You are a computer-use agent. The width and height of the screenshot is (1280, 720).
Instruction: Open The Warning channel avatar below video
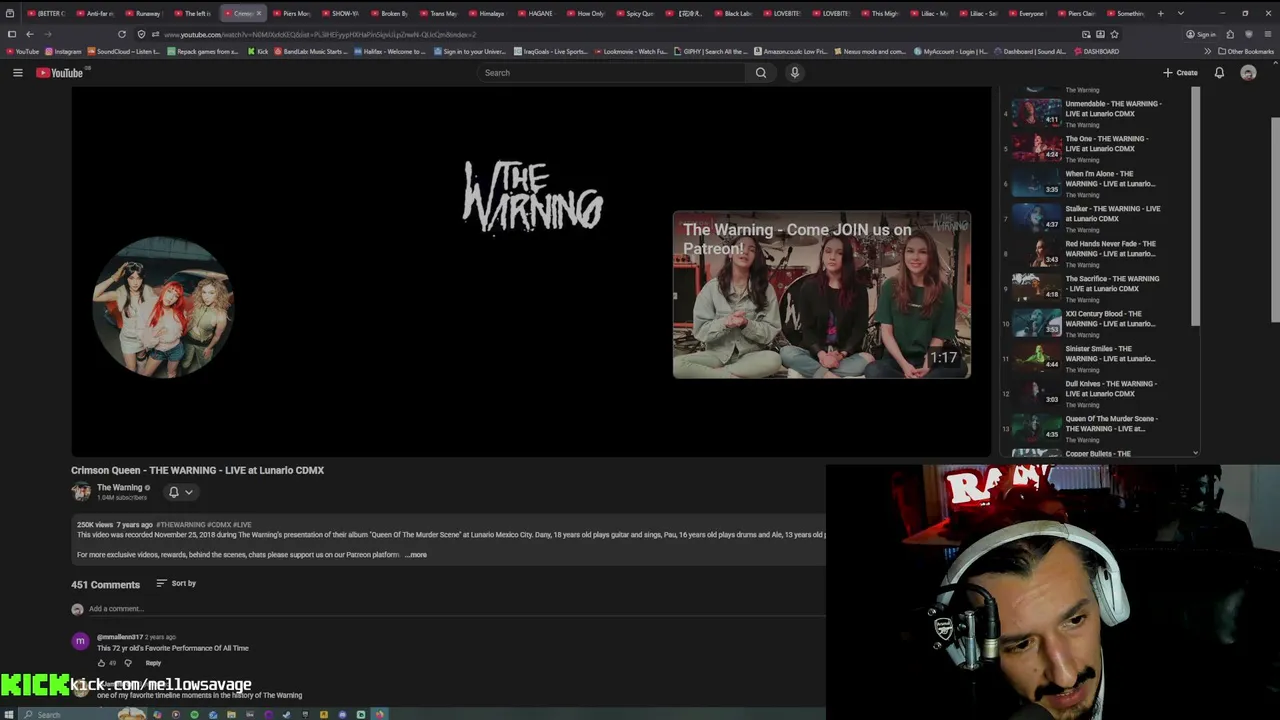pos(81,491)
